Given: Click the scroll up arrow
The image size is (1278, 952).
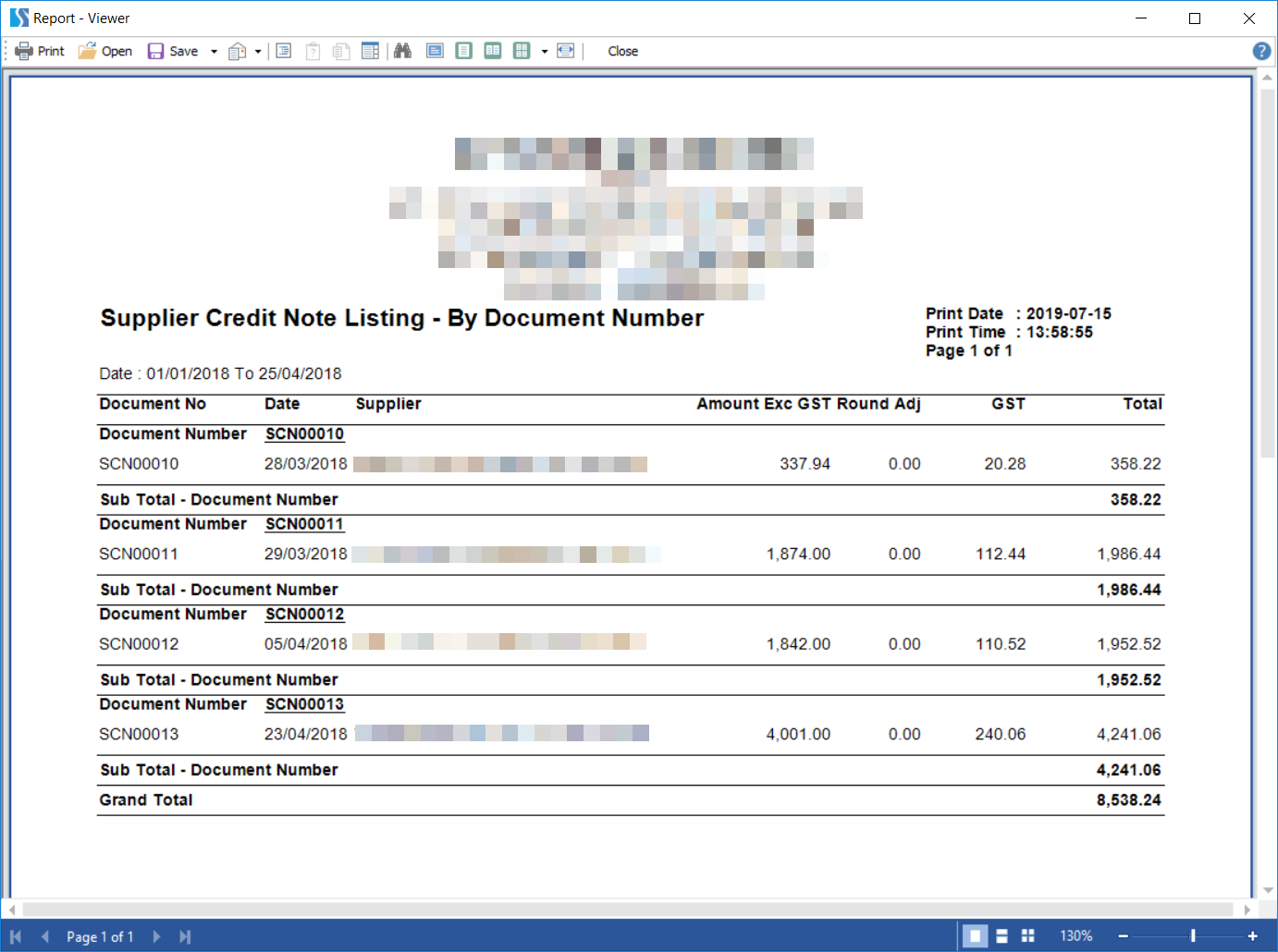Looking at the screenshot, I should pyautogui.click(x=1267, y=79).
